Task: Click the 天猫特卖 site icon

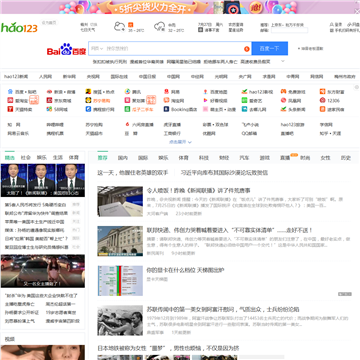Action: (10, 109)
